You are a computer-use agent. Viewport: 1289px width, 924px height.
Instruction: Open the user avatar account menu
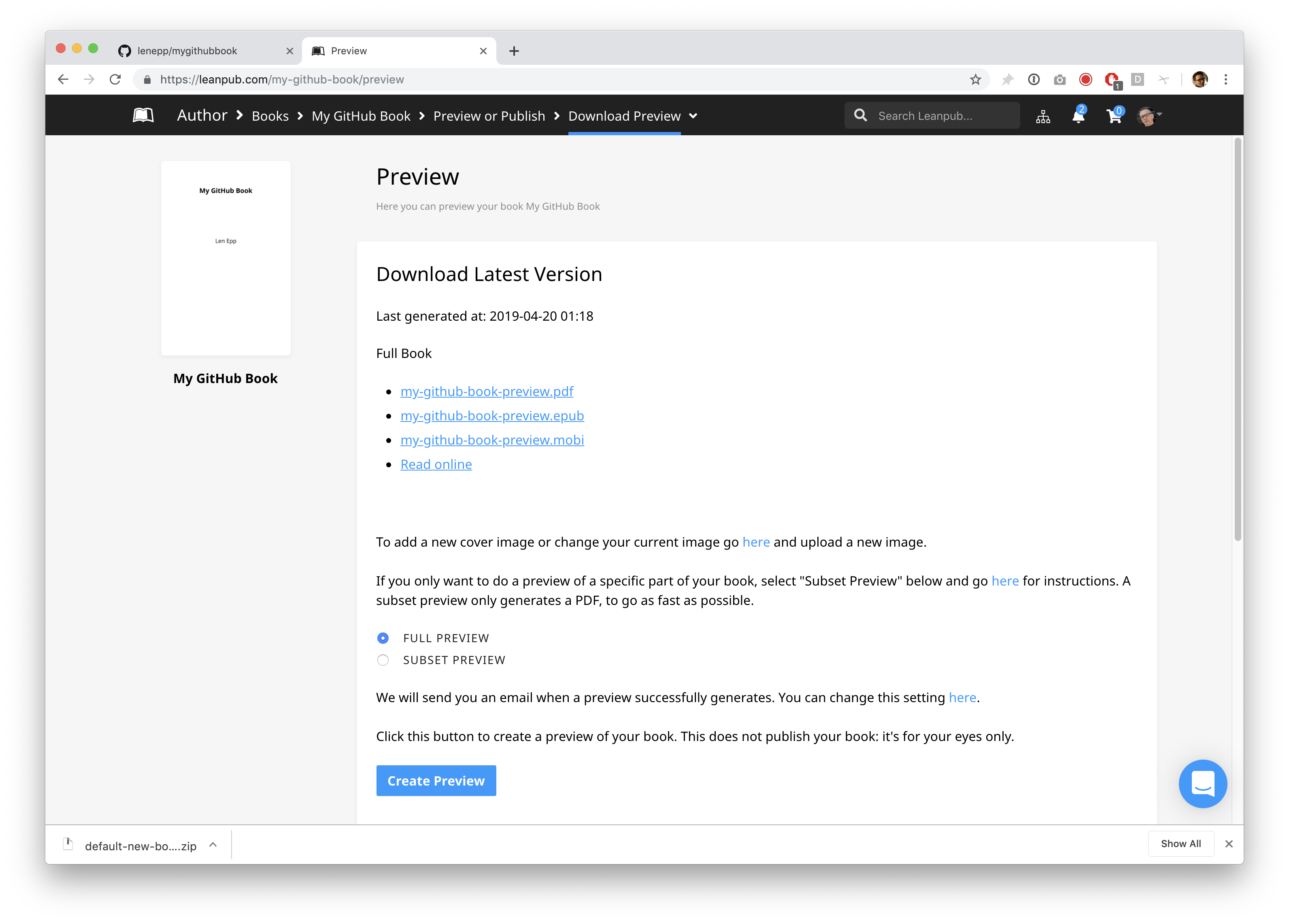[x=1149, y=116]
